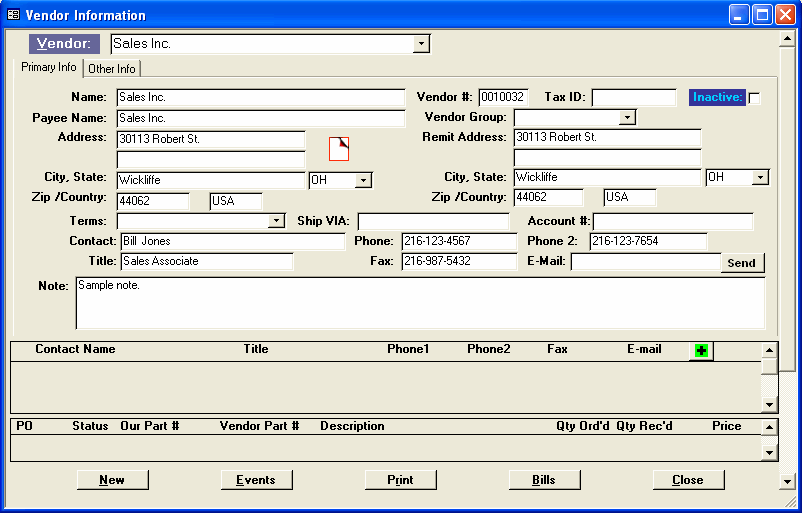802x513 pixels.
Task: Click the Tax ID input field
Action: [634, 98]
